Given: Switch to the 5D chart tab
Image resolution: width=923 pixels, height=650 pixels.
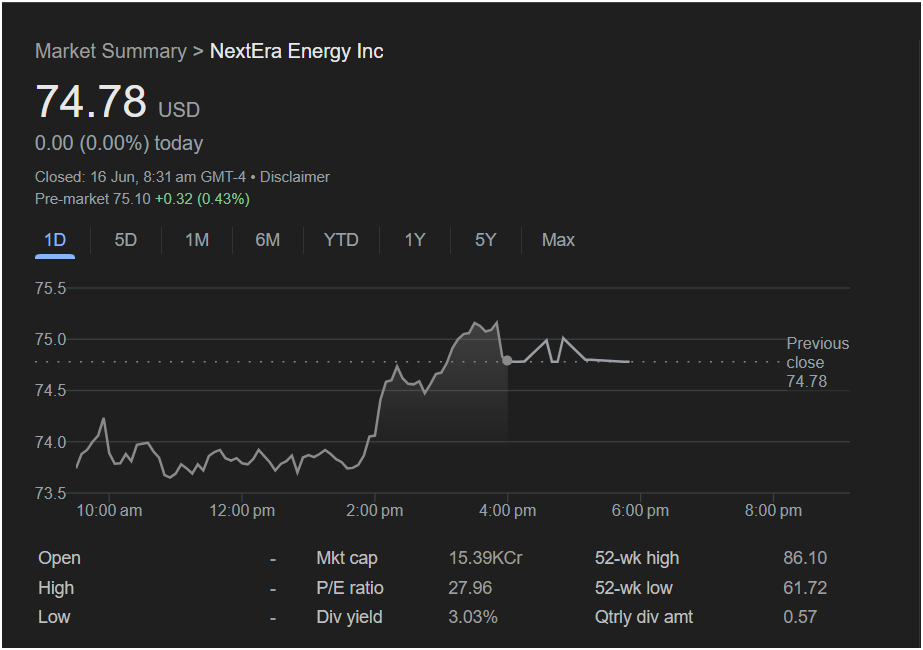Looking at the screenshot, I should (126, 240).
